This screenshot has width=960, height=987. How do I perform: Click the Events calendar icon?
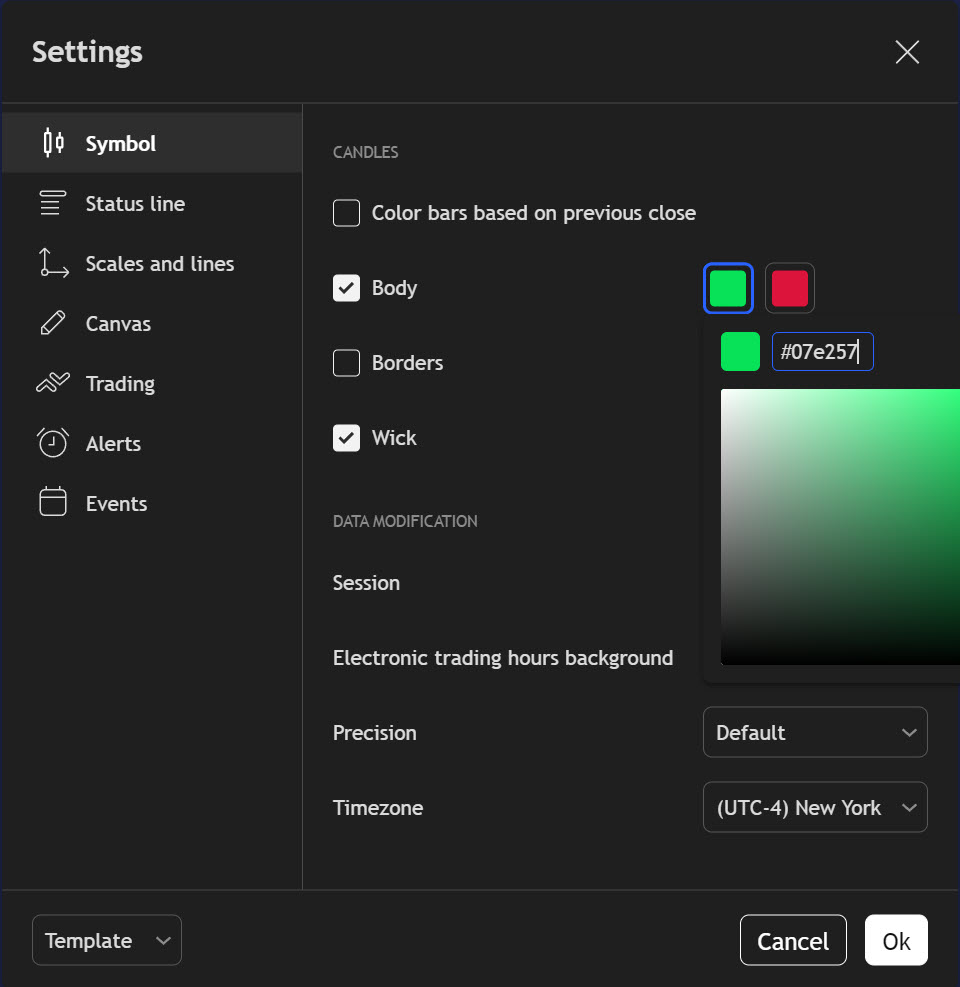pyautogui.click(x=53, y=503)
